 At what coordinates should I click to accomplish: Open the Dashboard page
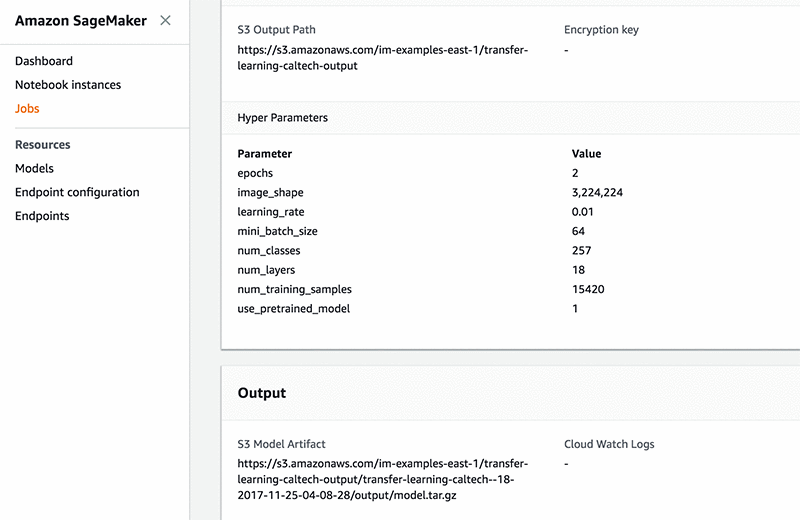[x=44, y=62]
